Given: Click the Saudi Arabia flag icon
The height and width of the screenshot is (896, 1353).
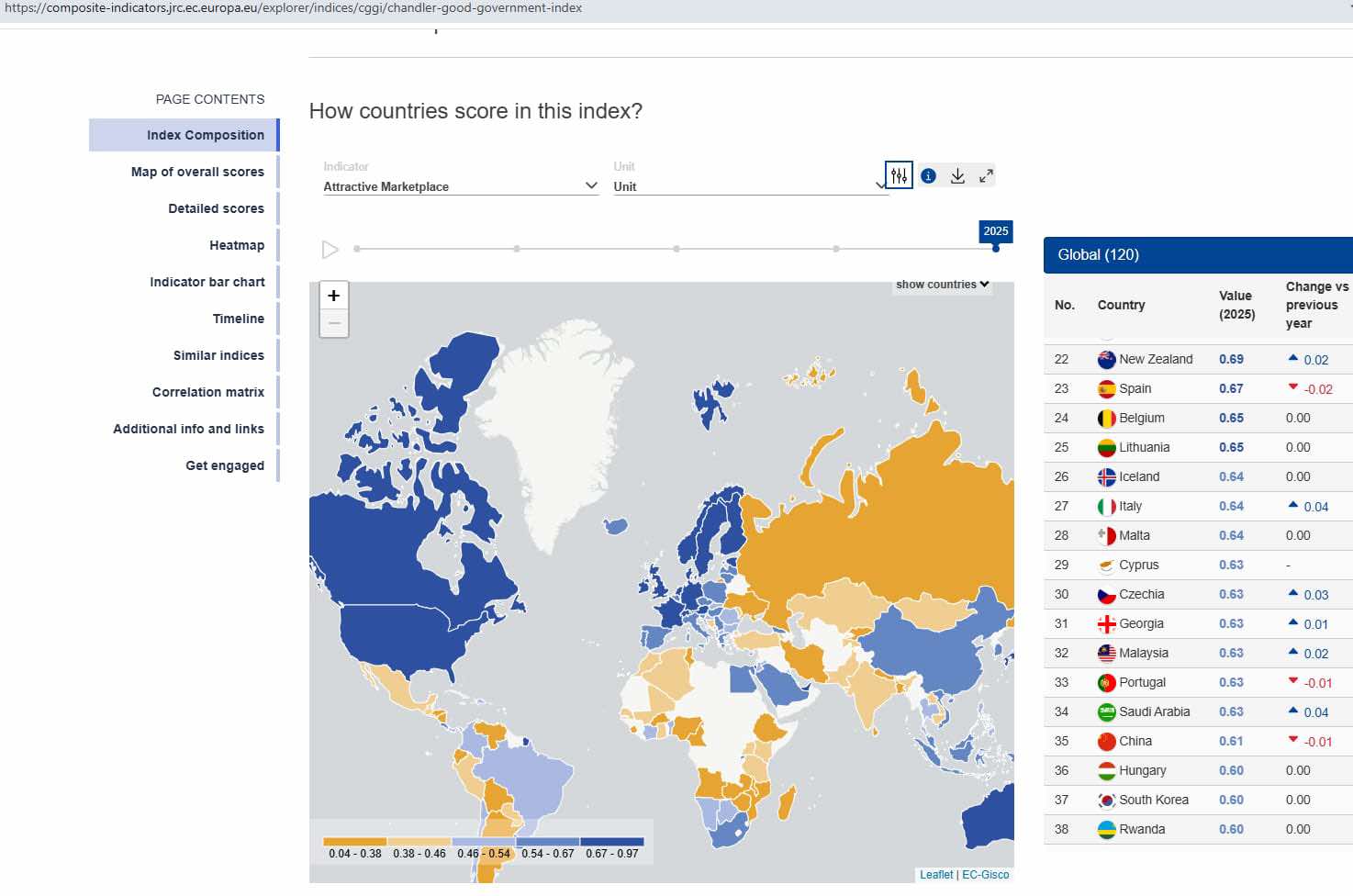Looking at the screenshot, I should [x=1106, y=712].
